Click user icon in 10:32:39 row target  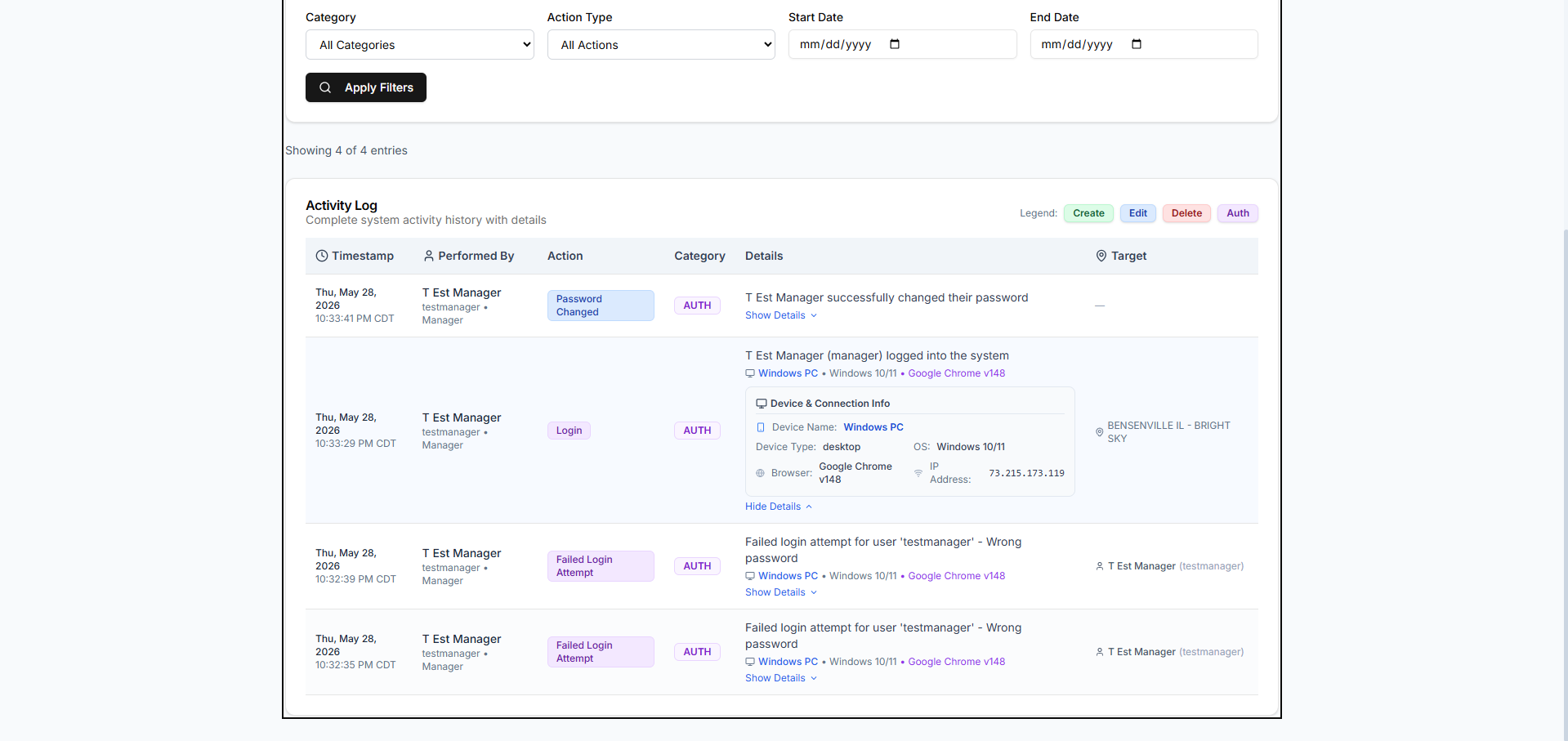(1100, 566)
